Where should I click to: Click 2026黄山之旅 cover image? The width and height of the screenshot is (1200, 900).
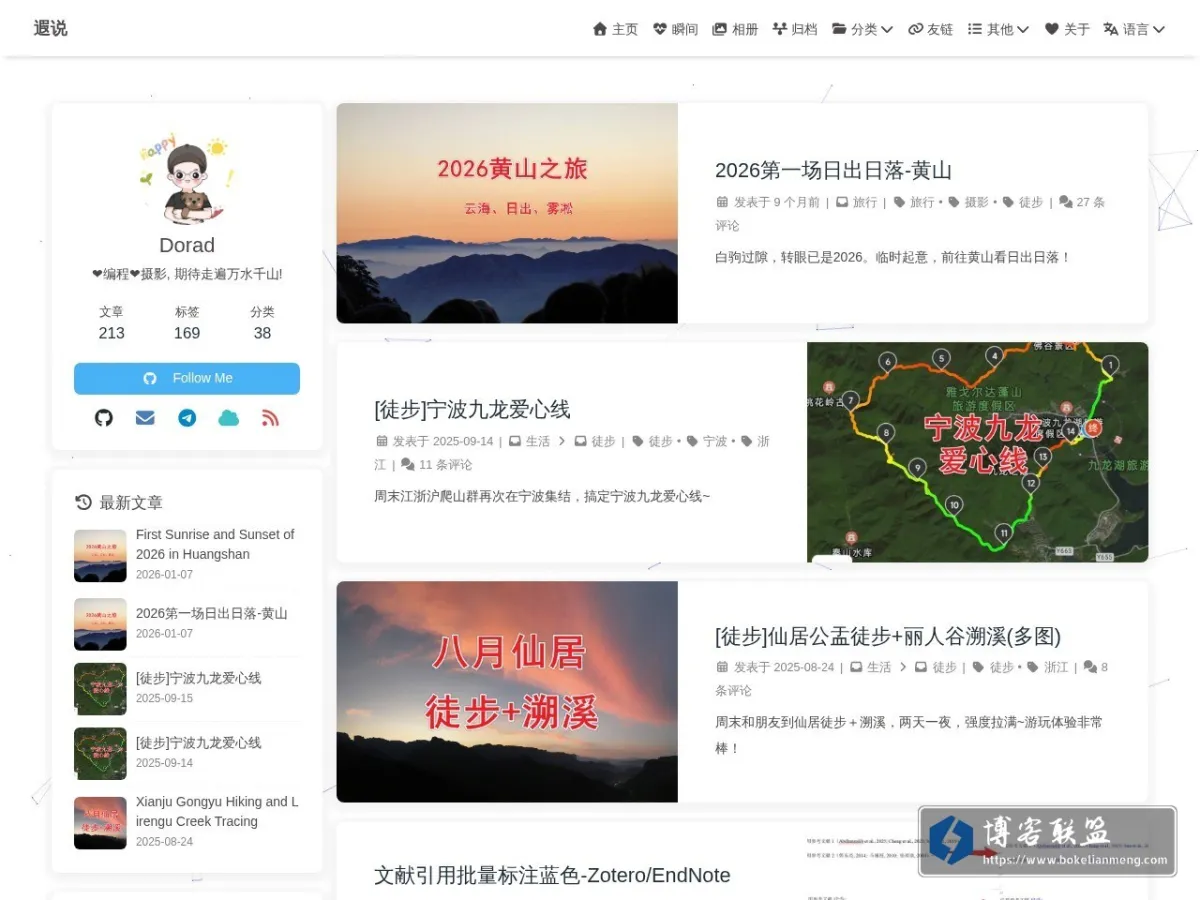point(507,213)
